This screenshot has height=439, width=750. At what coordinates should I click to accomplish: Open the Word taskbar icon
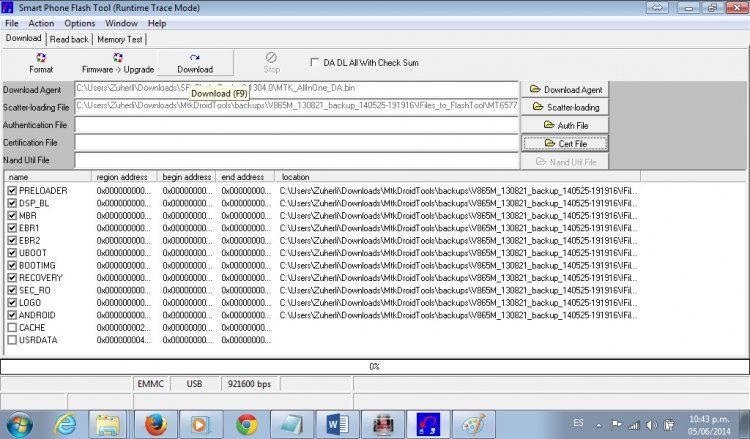point(337,424)
